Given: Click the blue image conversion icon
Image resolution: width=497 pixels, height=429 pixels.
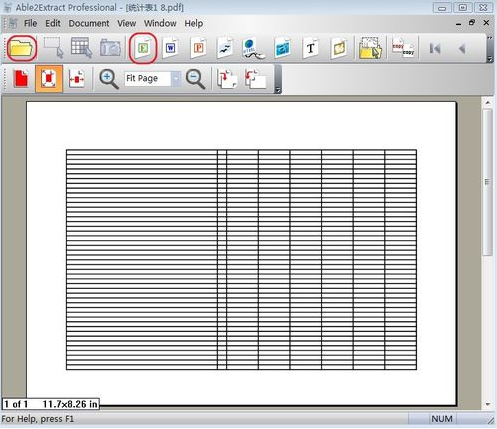Looking at the screenshot, I should tap(283, 48).
